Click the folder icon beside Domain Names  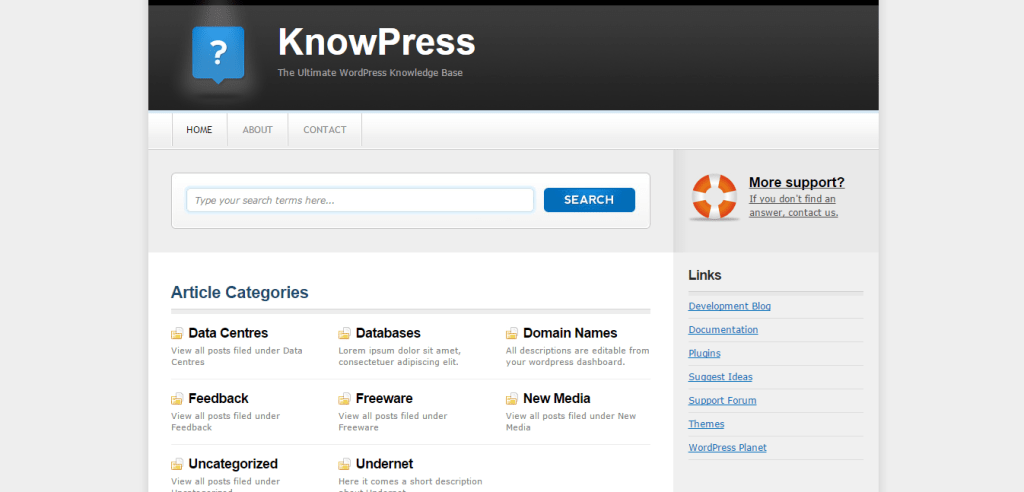pyautogui.click(x=512, y=334)
